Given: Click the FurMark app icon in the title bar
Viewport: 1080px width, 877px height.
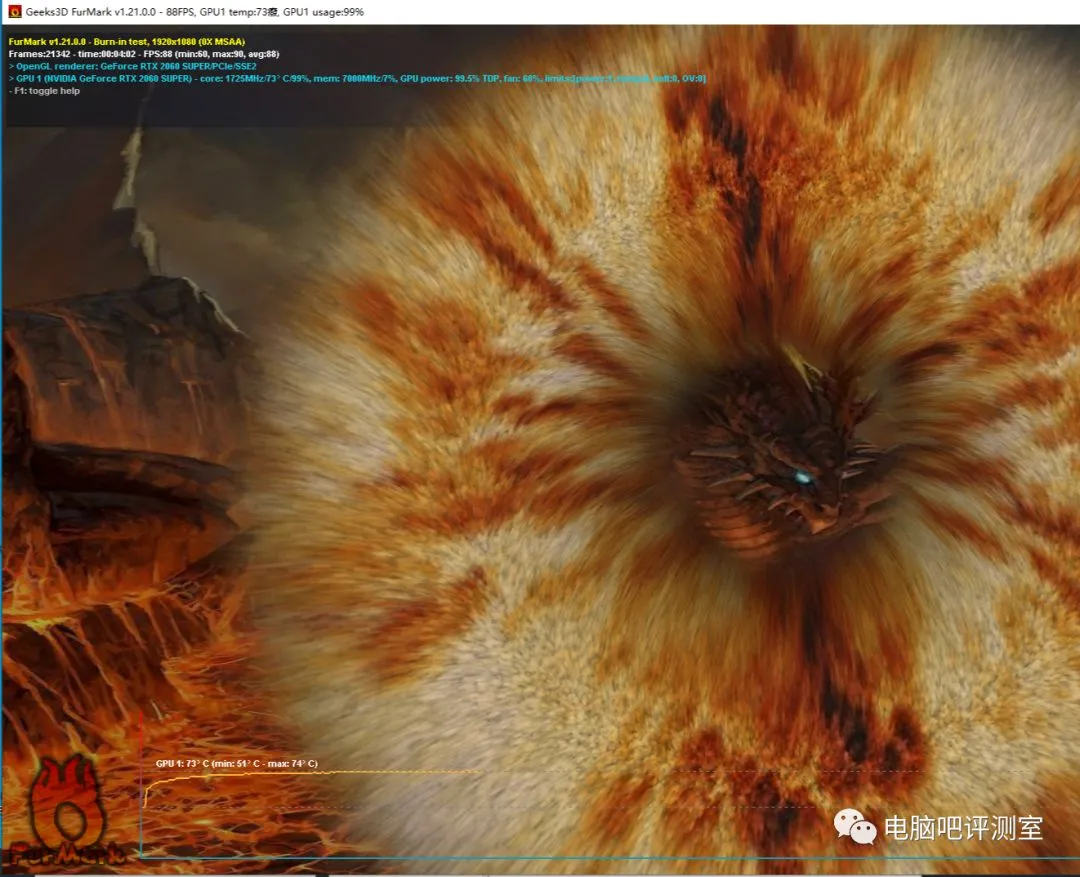Looking at the screenshot, I should point(14,12).
